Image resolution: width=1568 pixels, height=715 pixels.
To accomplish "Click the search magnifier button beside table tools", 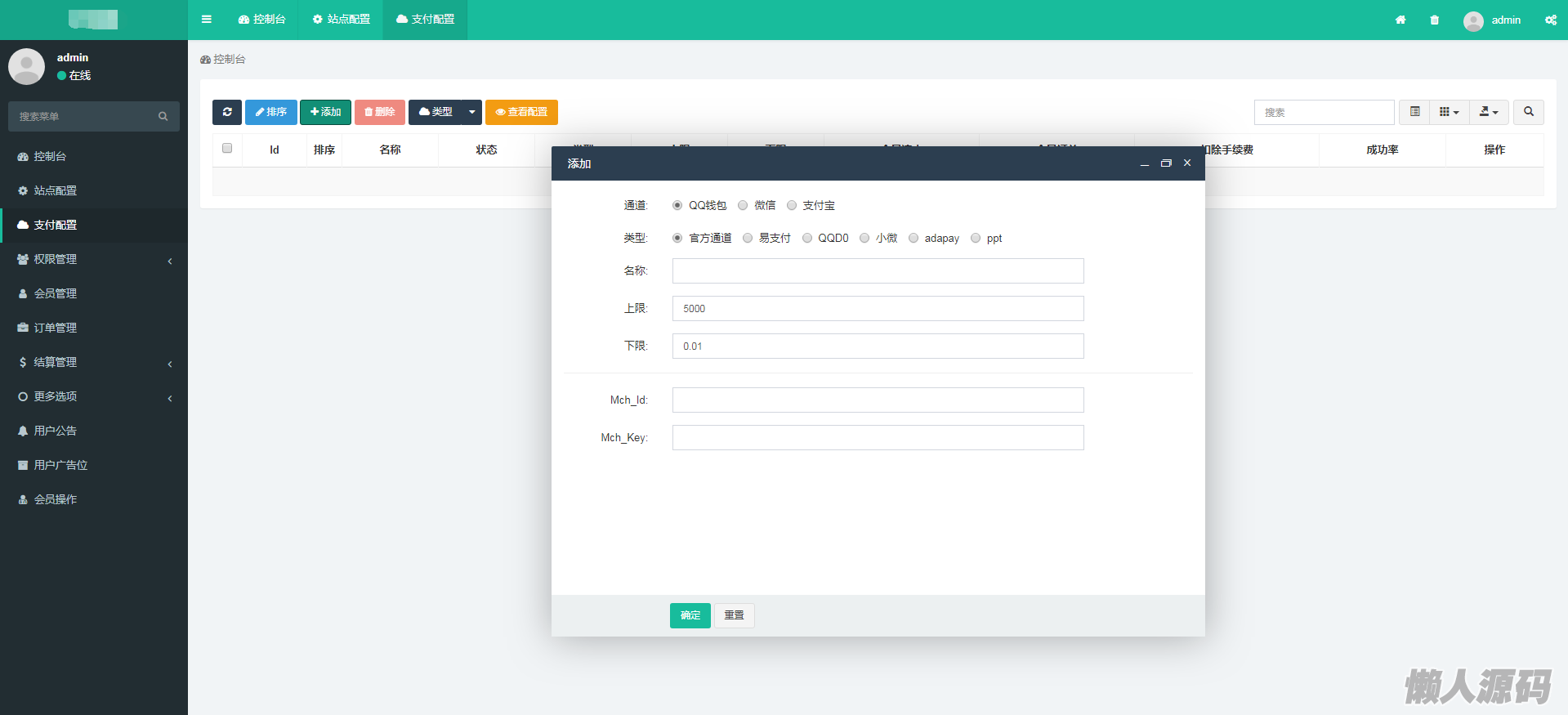I will (1528, 112).
